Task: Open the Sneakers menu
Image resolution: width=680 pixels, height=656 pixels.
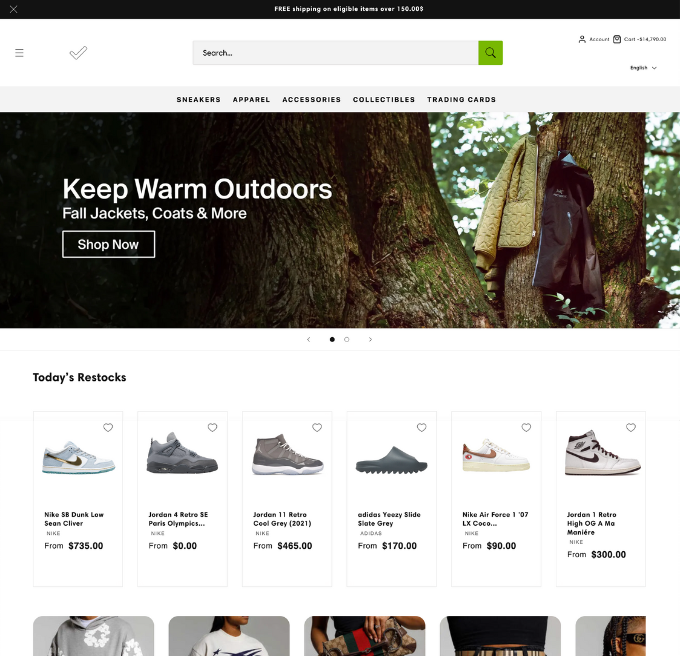Action: [199, 99]
